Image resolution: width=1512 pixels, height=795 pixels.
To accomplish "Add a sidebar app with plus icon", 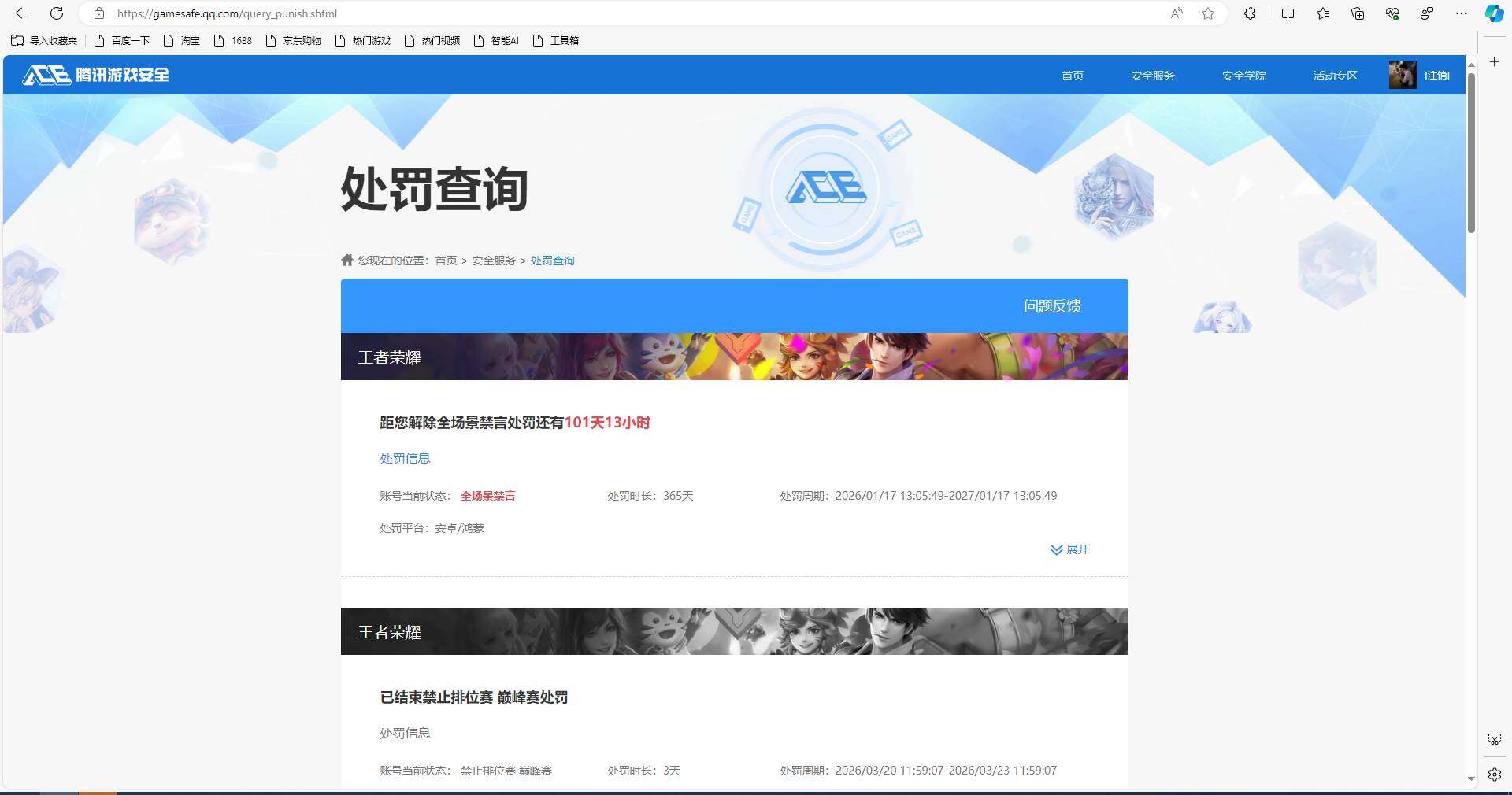I will click(x=1494, y=61).
